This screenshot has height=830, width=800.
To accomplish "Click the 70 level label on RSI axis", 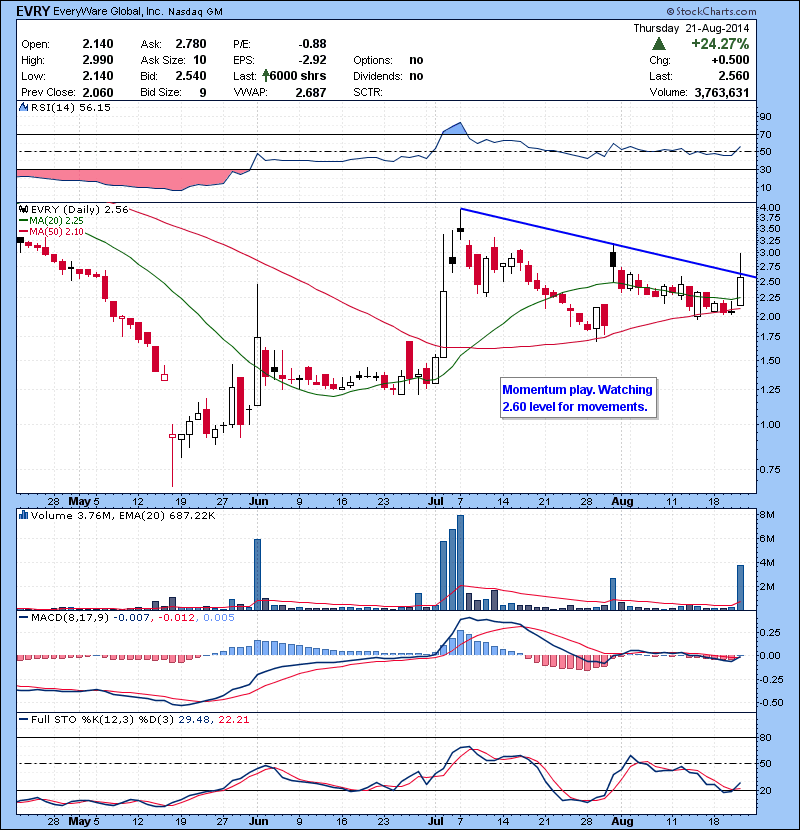I will pos(766,135).
